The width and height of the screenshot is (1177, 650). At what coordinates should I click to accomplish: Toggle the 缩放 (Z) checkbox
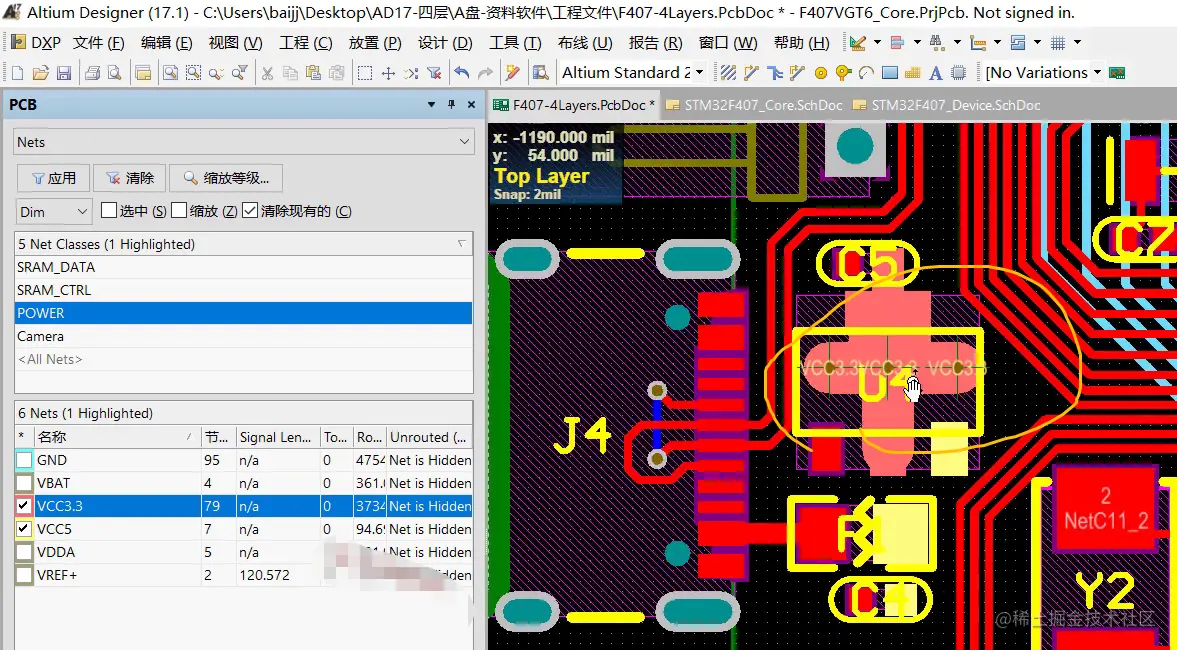coord(179,211)
